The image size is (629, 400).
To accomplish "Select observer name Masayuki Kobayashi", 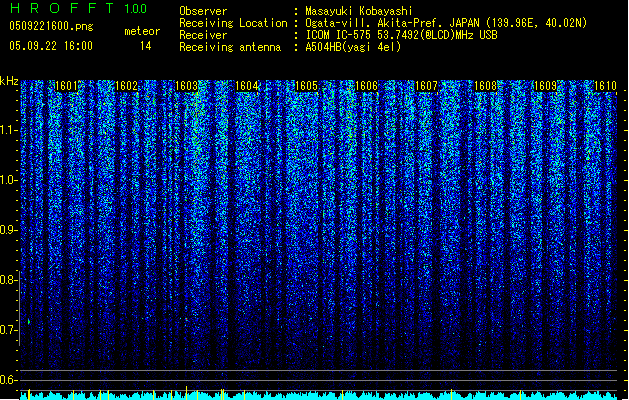I will pos(359,11).
